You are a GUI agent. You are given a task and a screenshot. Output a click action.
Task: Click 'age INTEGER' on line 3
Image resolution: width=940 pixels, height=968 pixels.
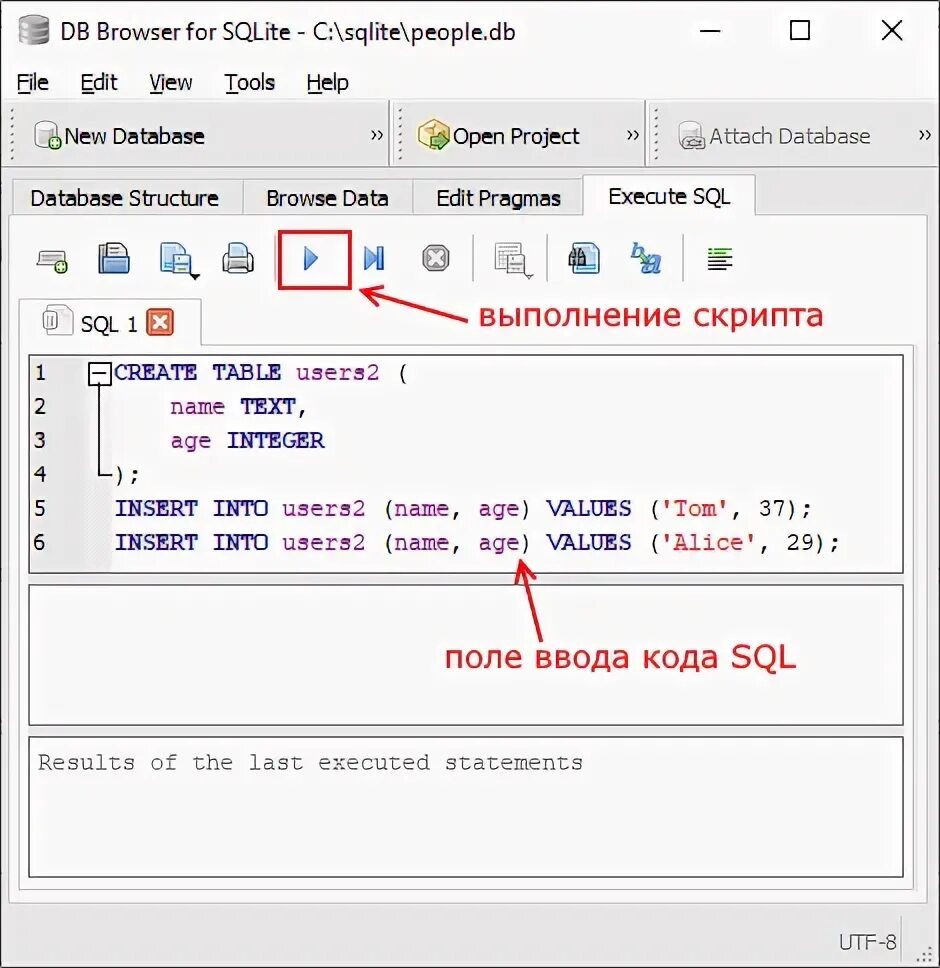point(247,441)
